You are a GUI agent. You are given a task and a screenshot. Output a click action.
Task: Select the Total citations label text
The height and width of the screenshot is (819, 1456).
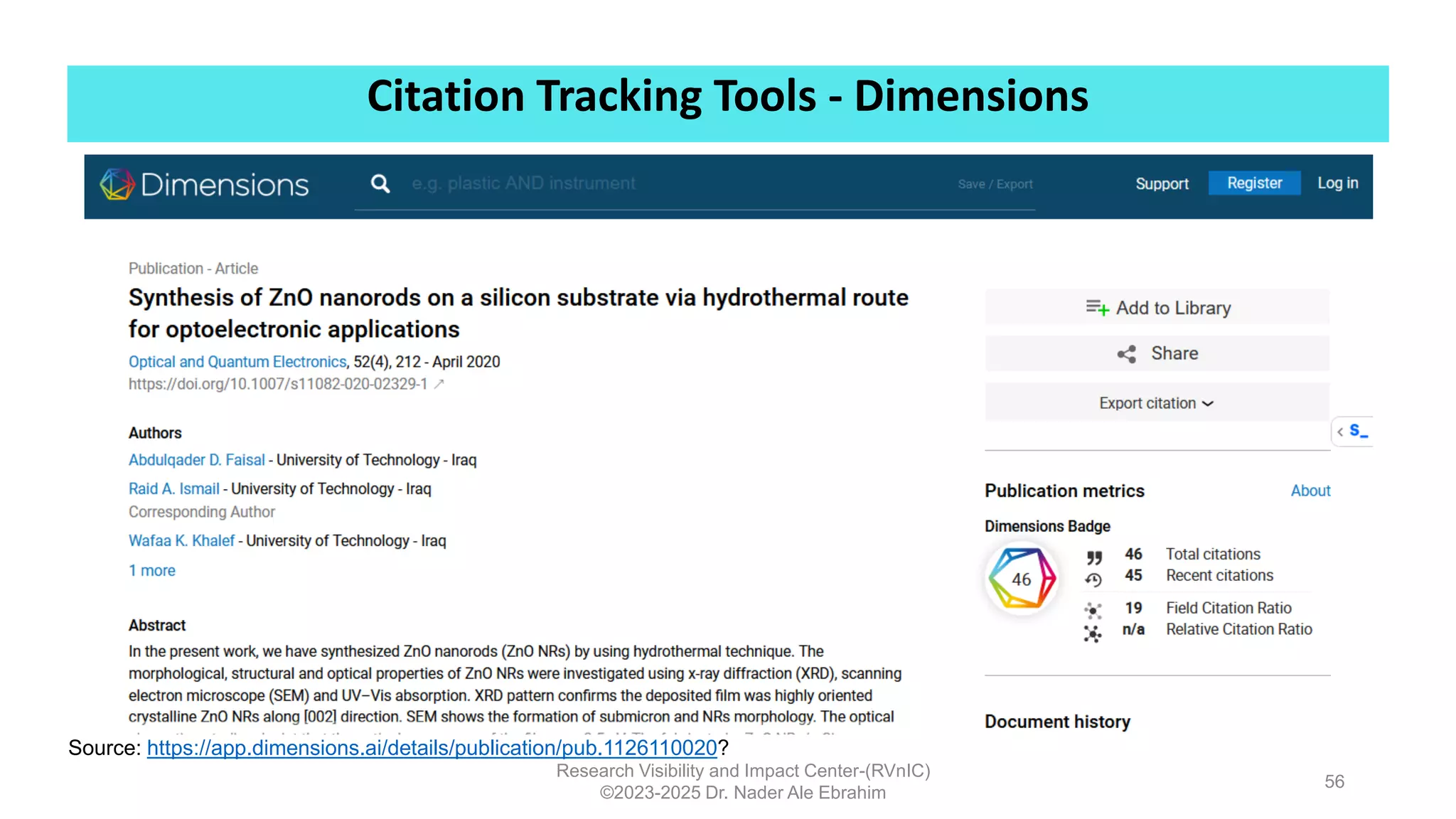pyautogui.click(x=1213, y=554)
